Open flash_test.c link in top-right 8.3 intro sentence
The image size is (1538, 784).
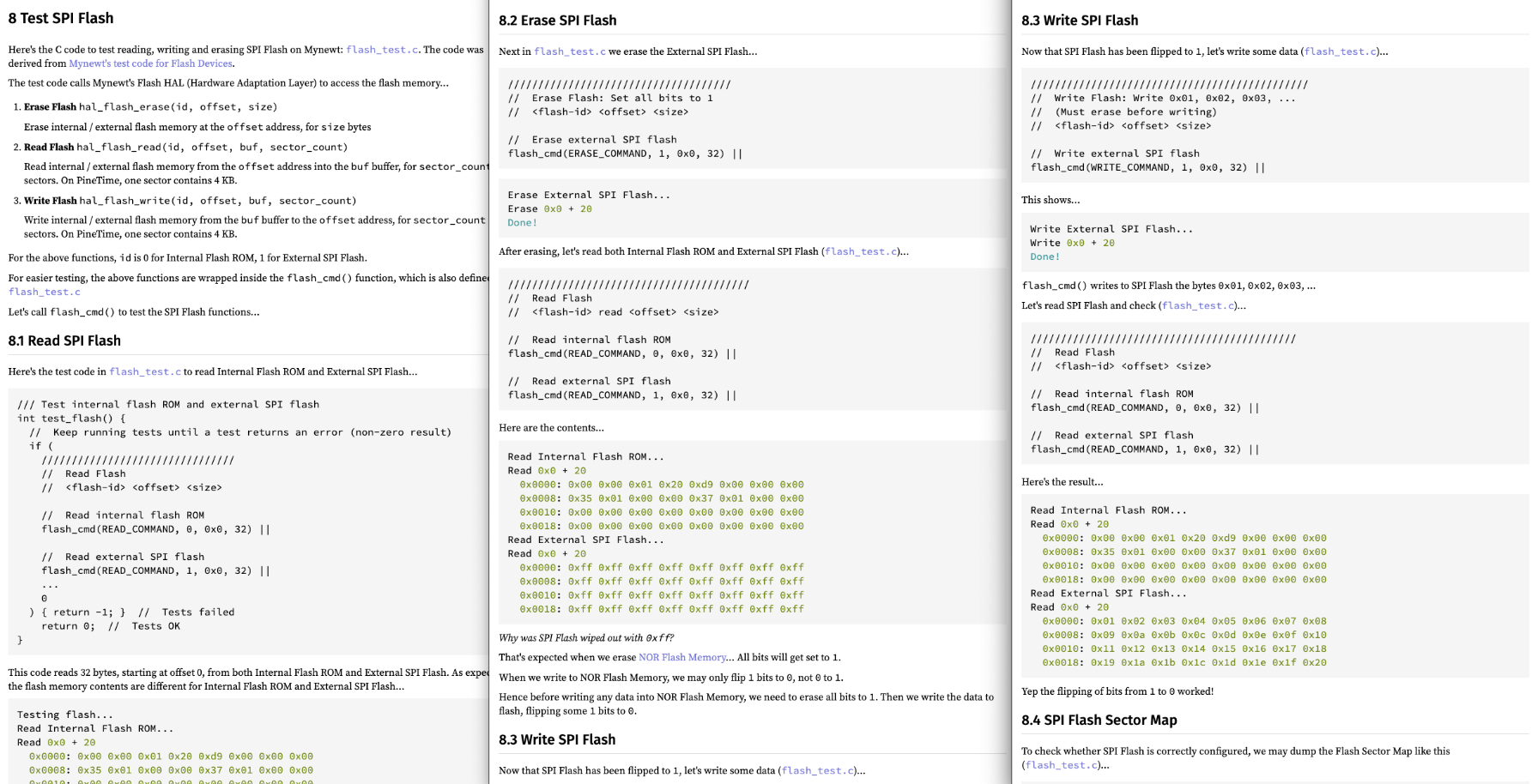[1340, 51]
